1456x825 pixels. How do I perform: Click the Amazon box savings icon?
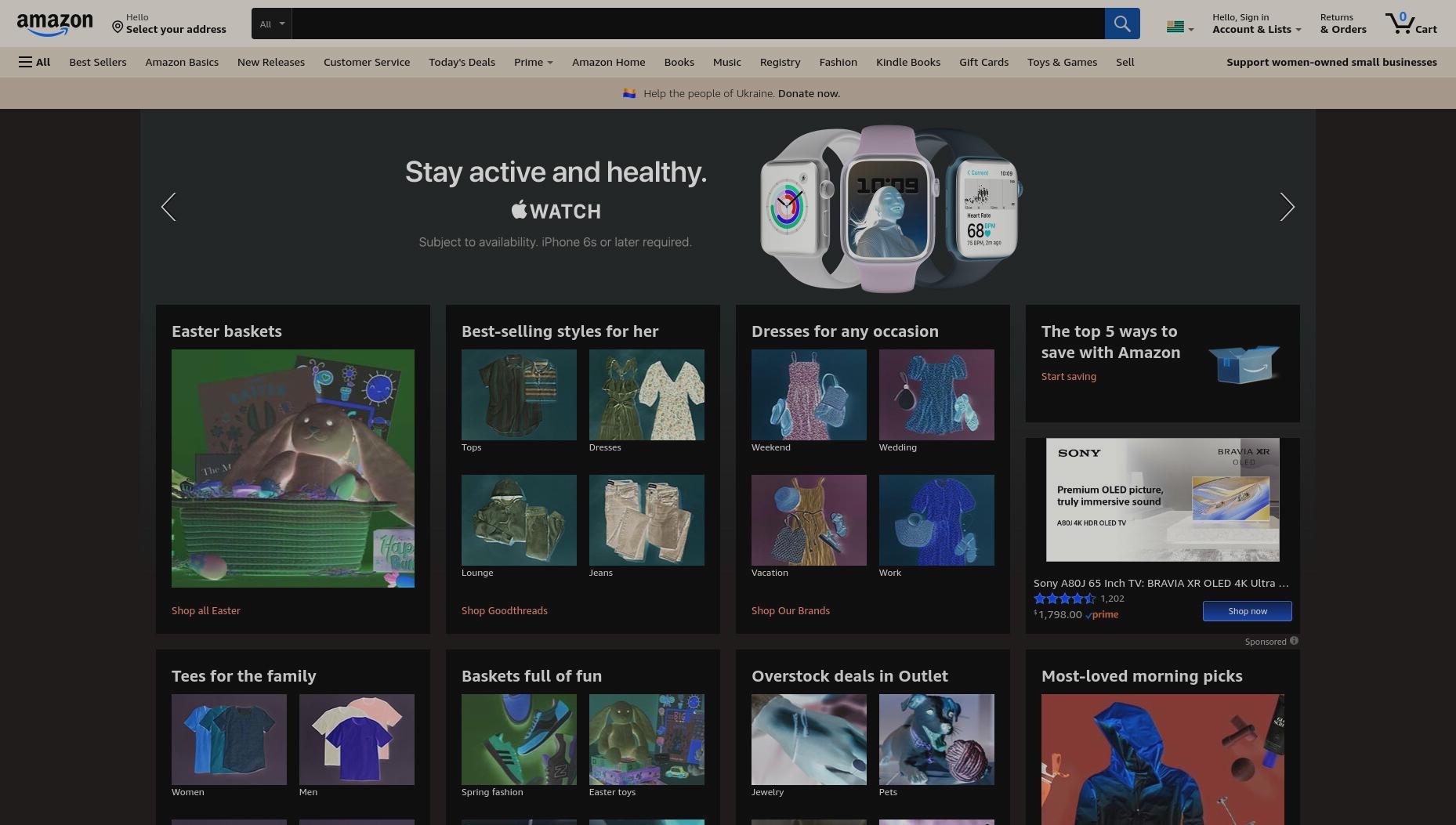pyautogui.click(x=1244, y=364)
